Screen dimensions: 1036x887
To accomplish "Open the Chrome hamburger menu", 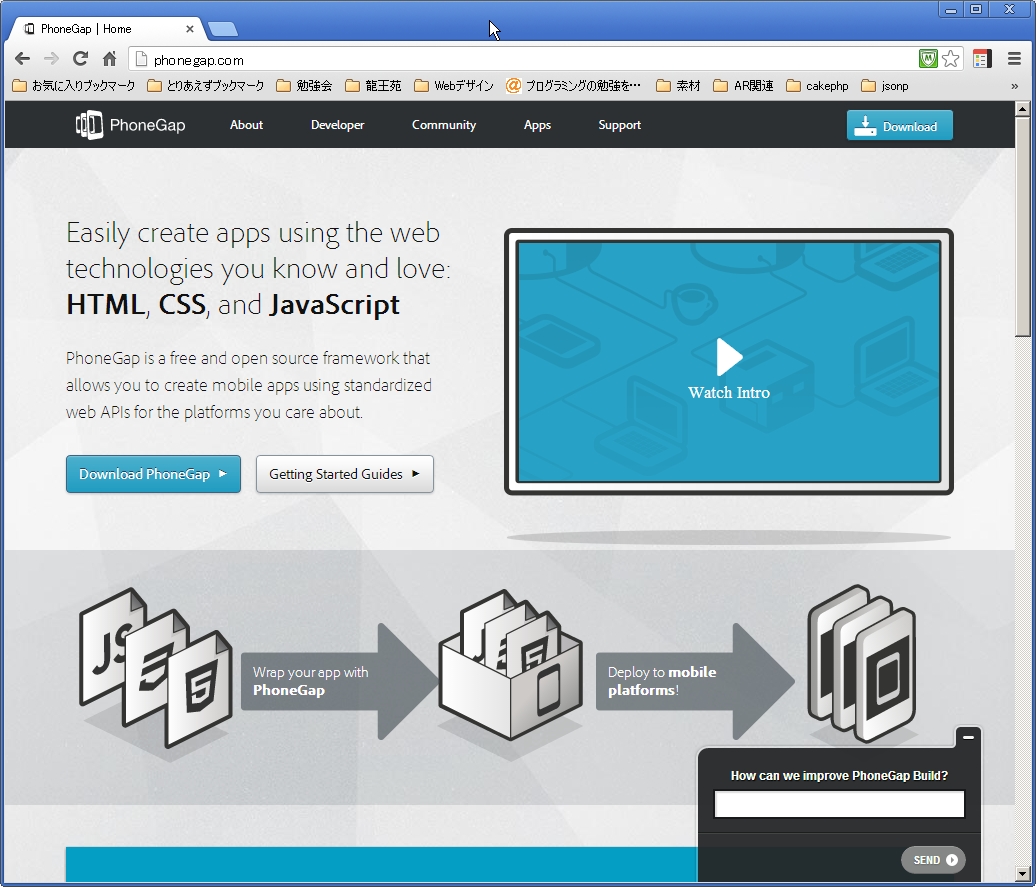I will click(x=1014, y=59).
